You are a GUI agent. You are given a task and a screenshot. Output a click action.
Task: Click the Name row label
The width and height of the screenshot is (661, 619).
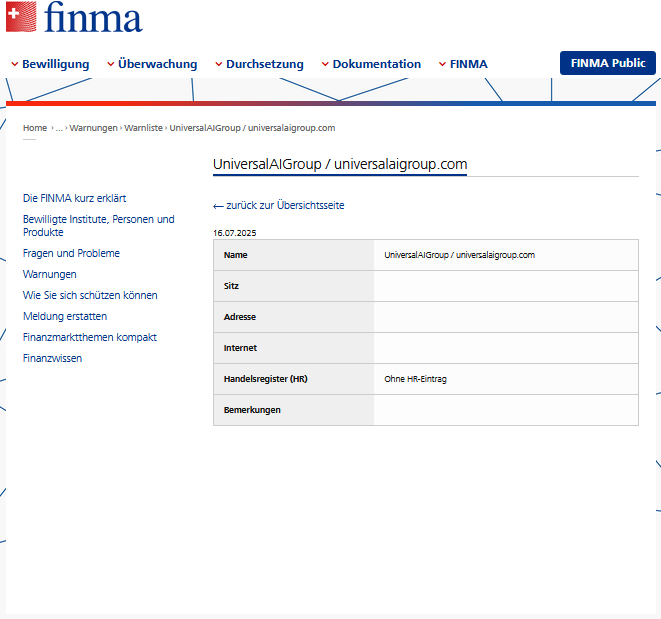[x=236, y=255]
